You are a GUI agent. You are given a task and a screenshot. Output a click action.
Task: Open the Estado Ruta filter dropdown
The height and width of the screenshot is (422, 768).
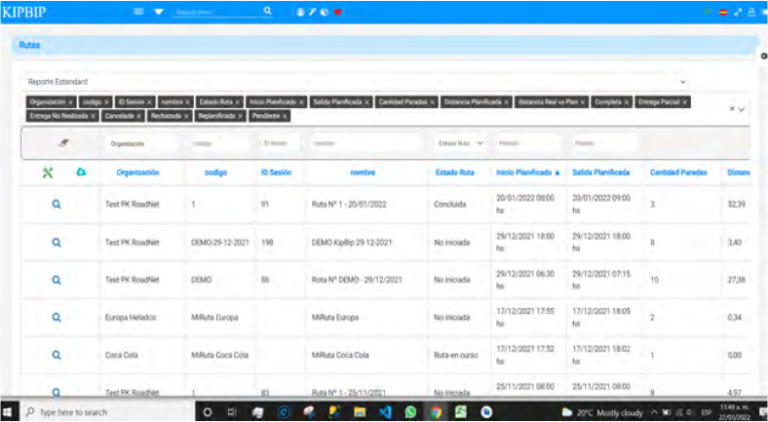[460, 143]
